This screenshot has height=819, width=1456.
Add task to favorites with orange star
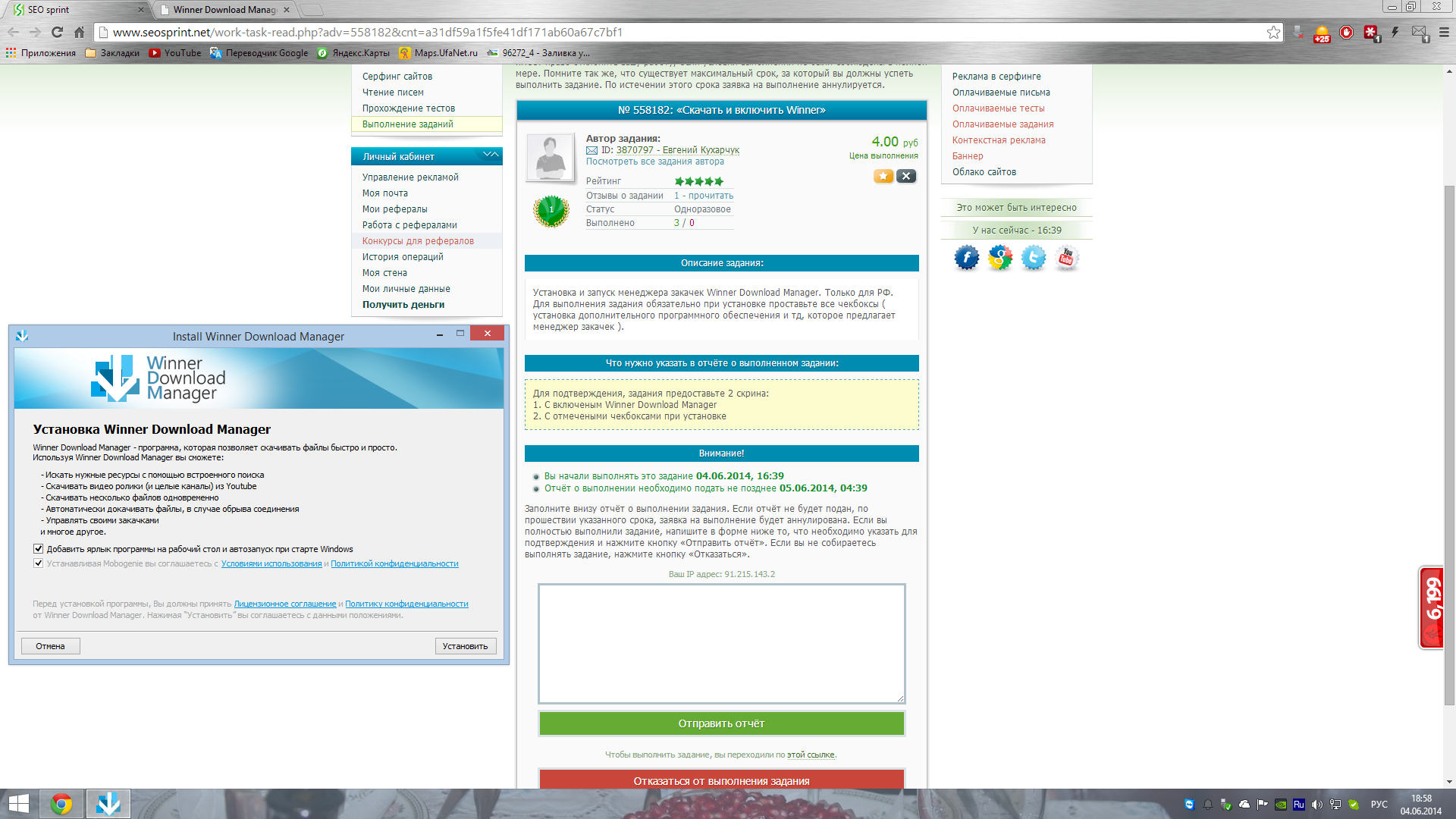point(883,176)
